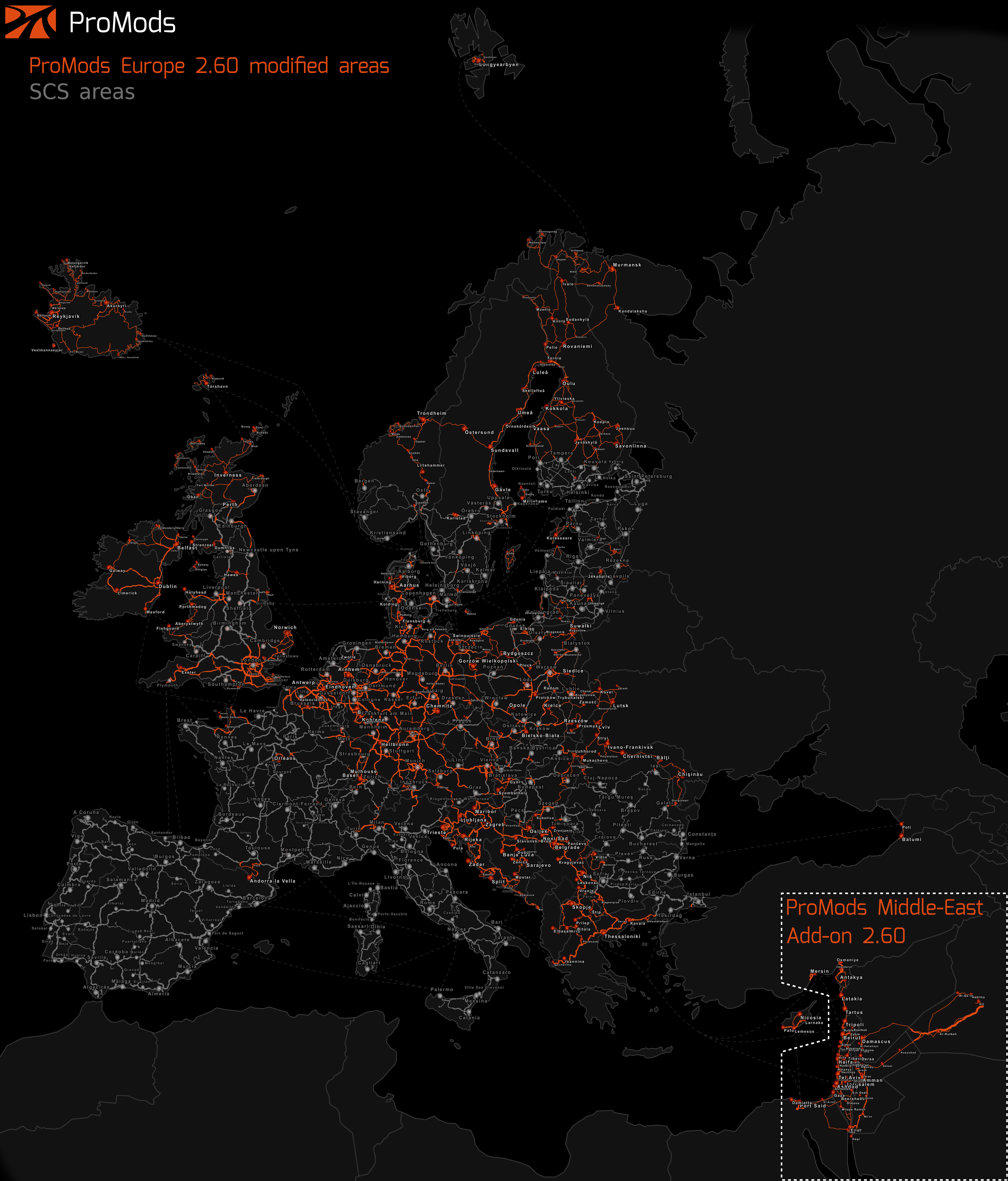
Task: Click the Inverness label in Scotland
Action: (x=228, y=475)
